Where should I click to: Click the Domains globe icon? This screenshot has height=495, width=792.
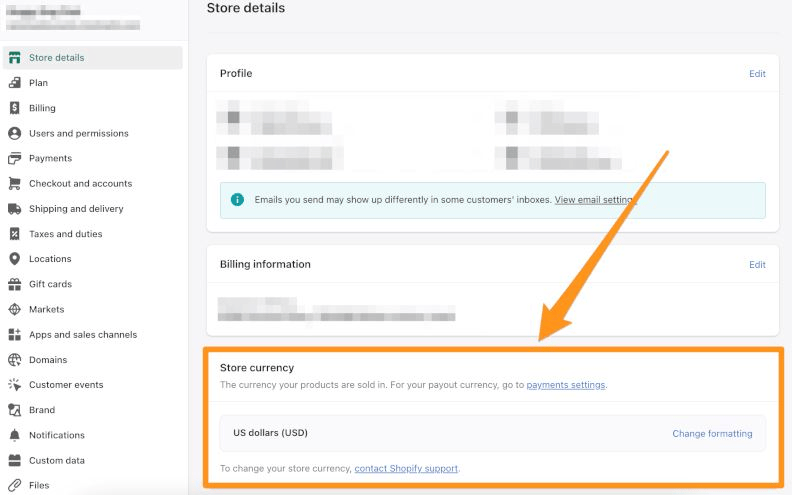[15, 360]
